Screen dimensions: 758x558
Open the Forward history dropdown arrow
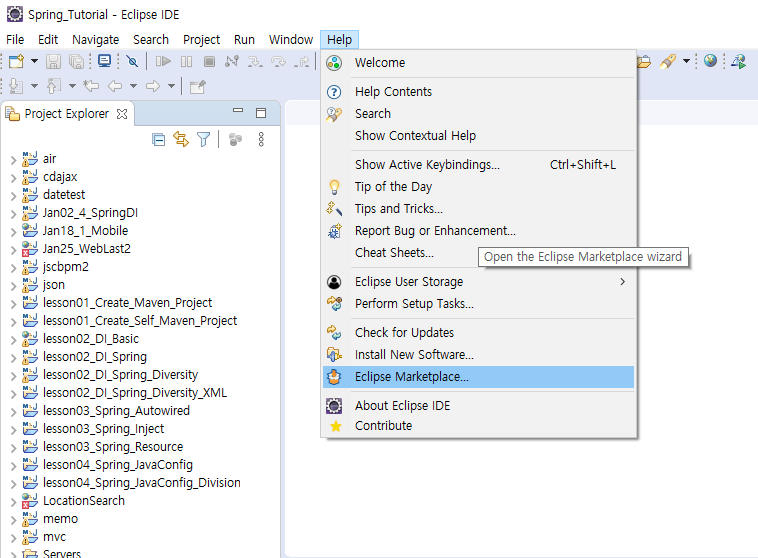[171, 86]
